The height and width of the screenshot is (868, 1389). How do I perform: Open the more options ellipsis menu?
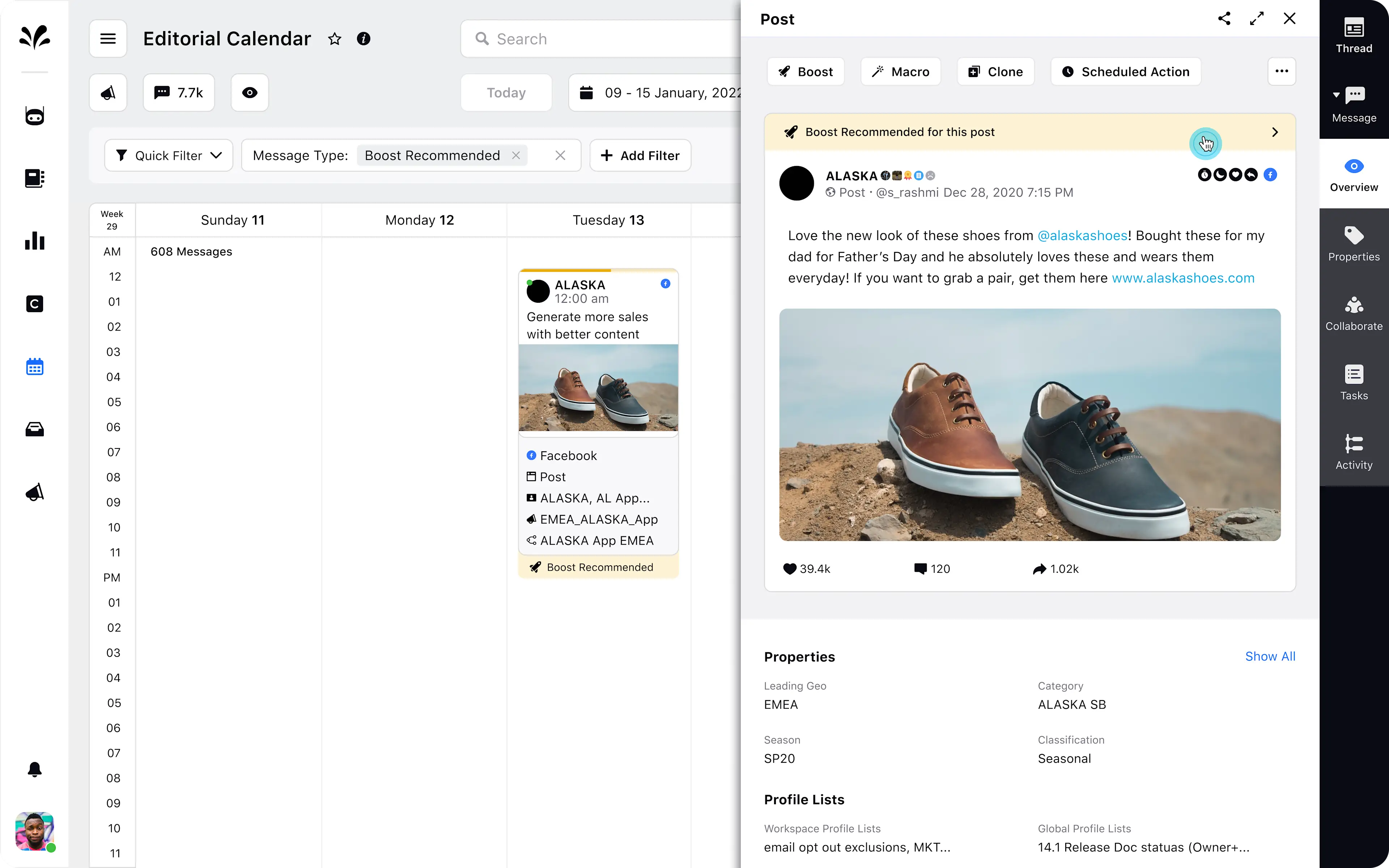coord(1282,72)
